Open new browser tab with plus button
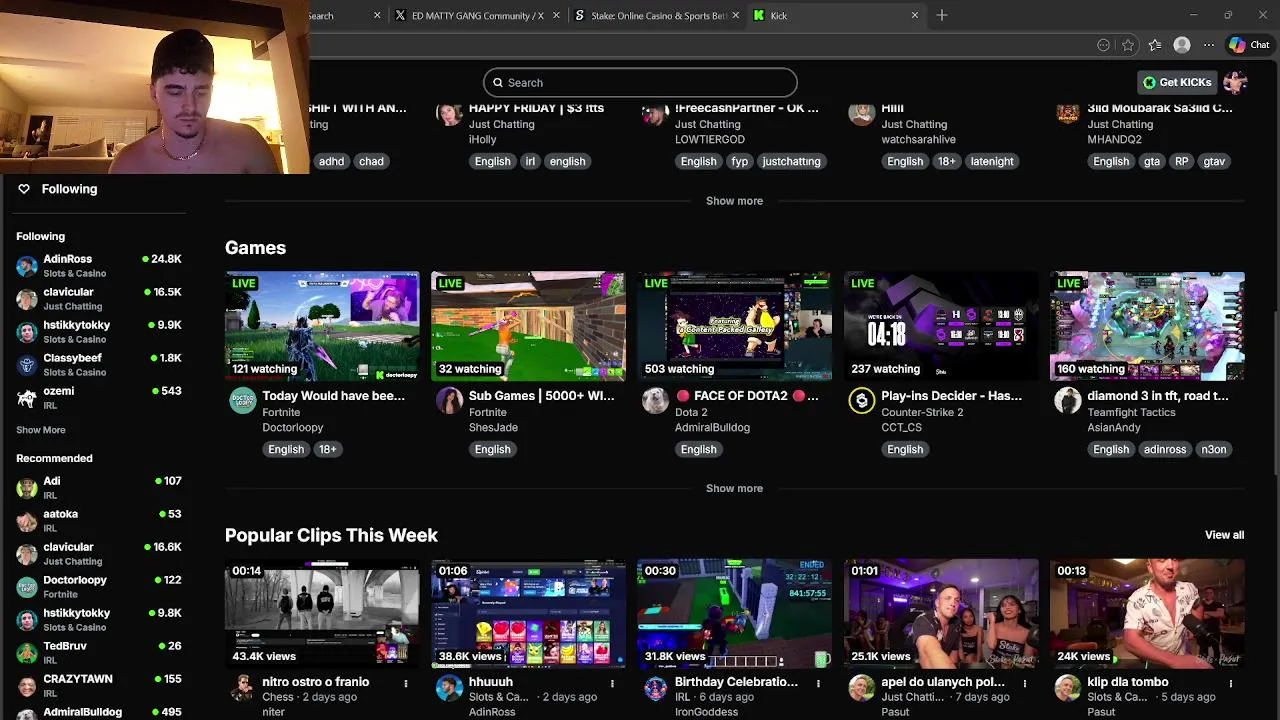 (942, 15)
